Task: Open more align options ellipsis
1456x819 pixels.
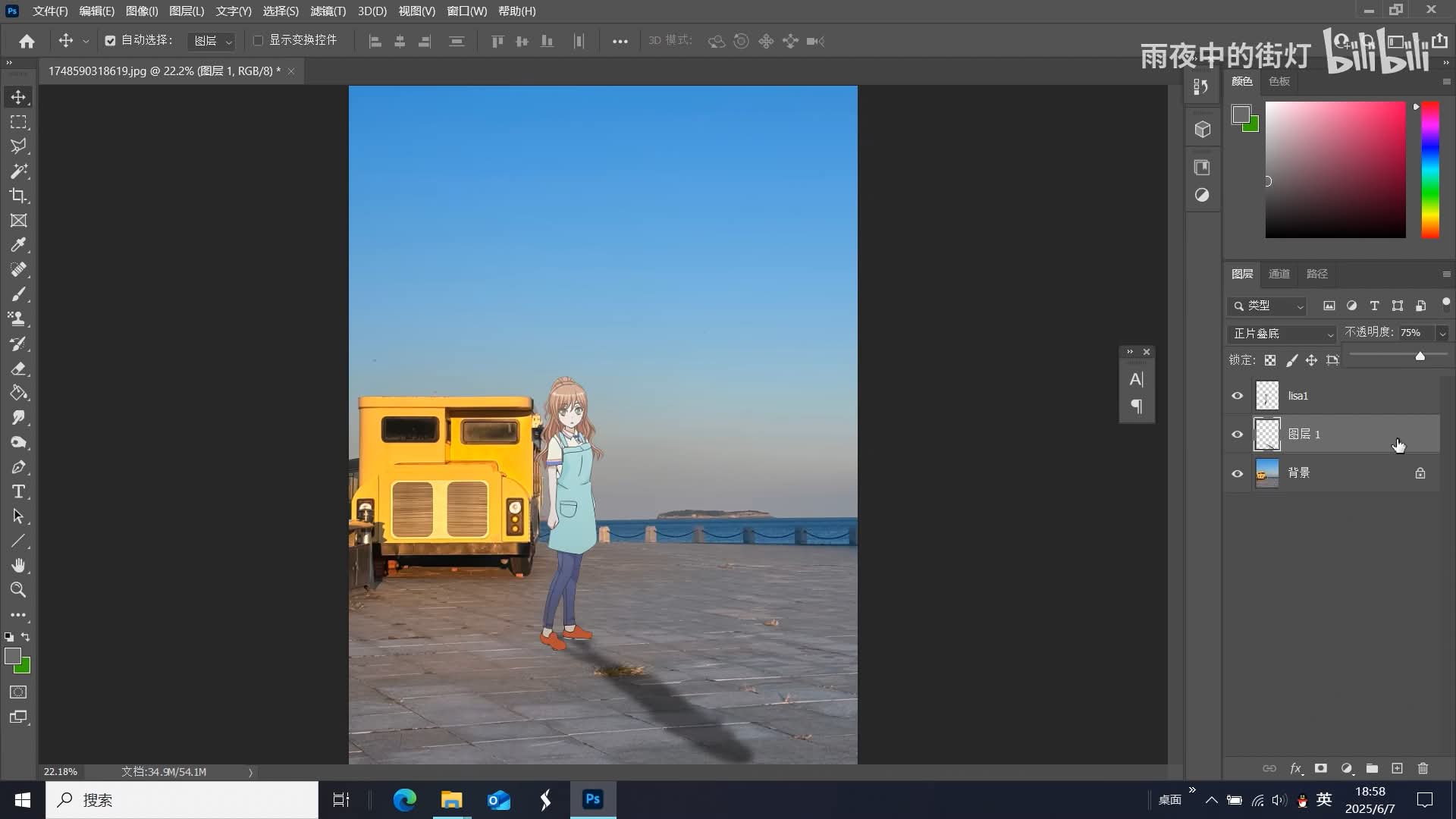Action: click(x=620, y=41)
